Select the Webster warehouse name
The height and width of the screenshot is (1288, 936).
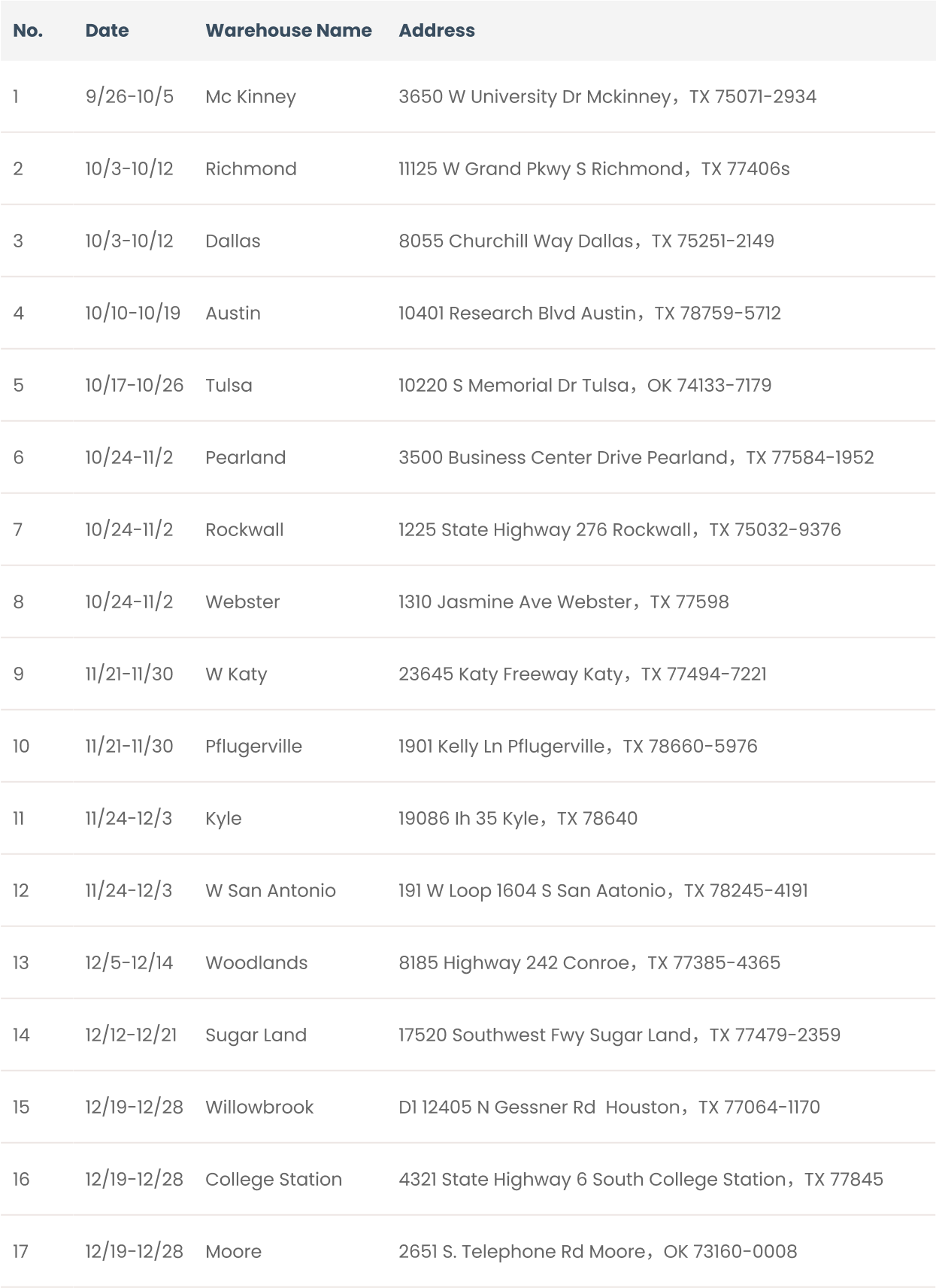(243, 602)
